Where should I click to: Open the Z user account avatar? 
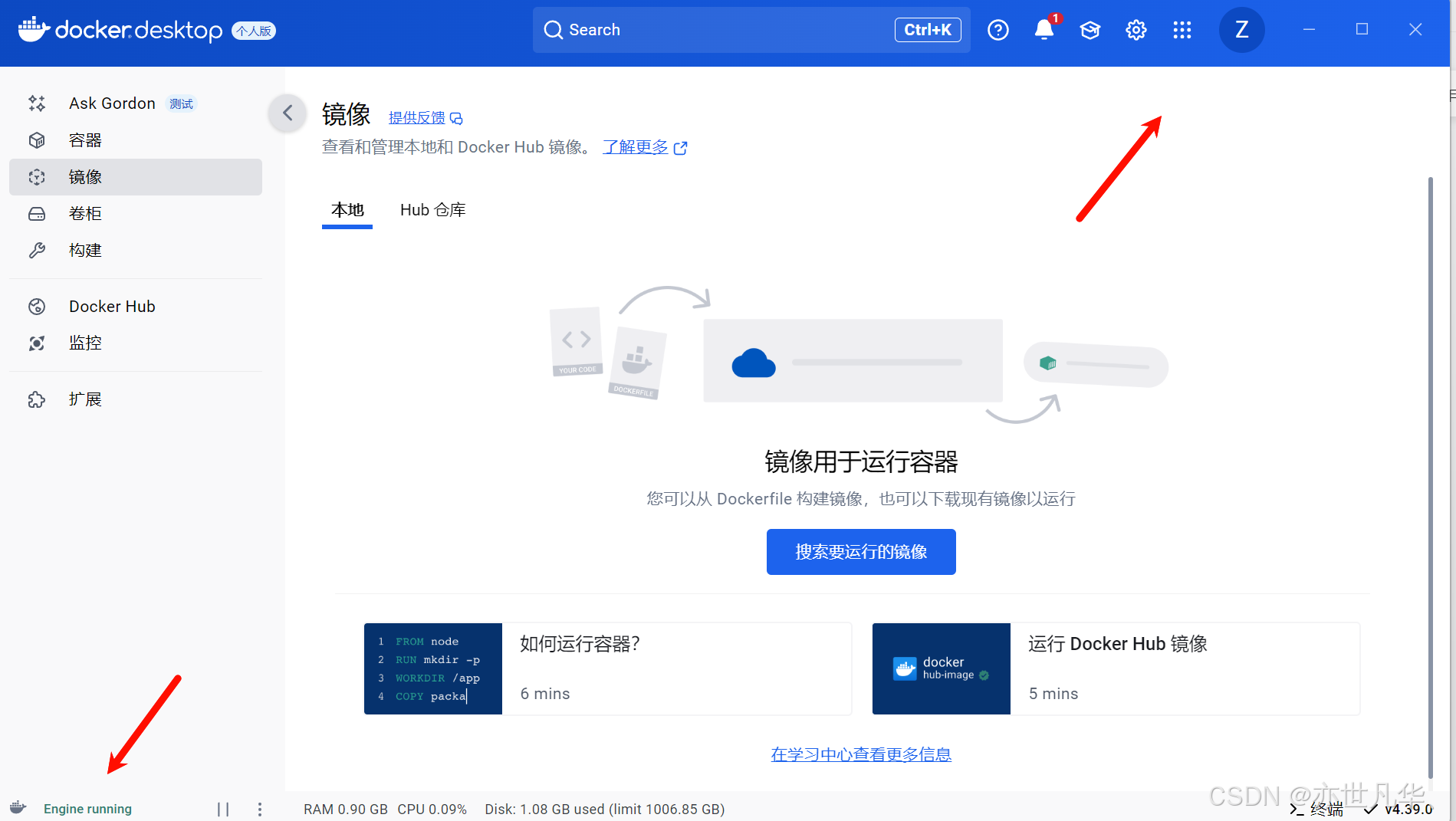point(1241,30)
